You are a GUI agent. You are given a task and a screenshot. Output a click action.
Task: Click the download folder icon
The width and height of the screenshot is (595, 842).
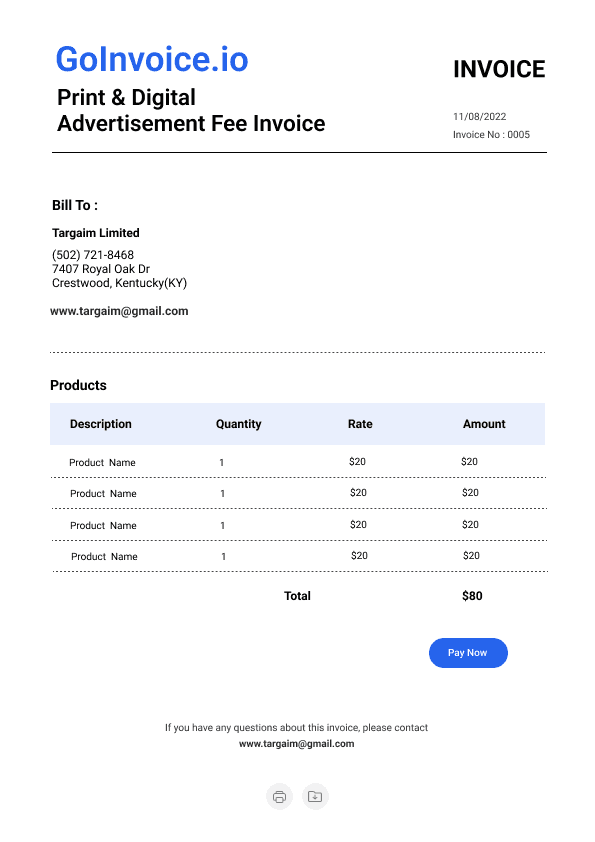coord(315,796)
